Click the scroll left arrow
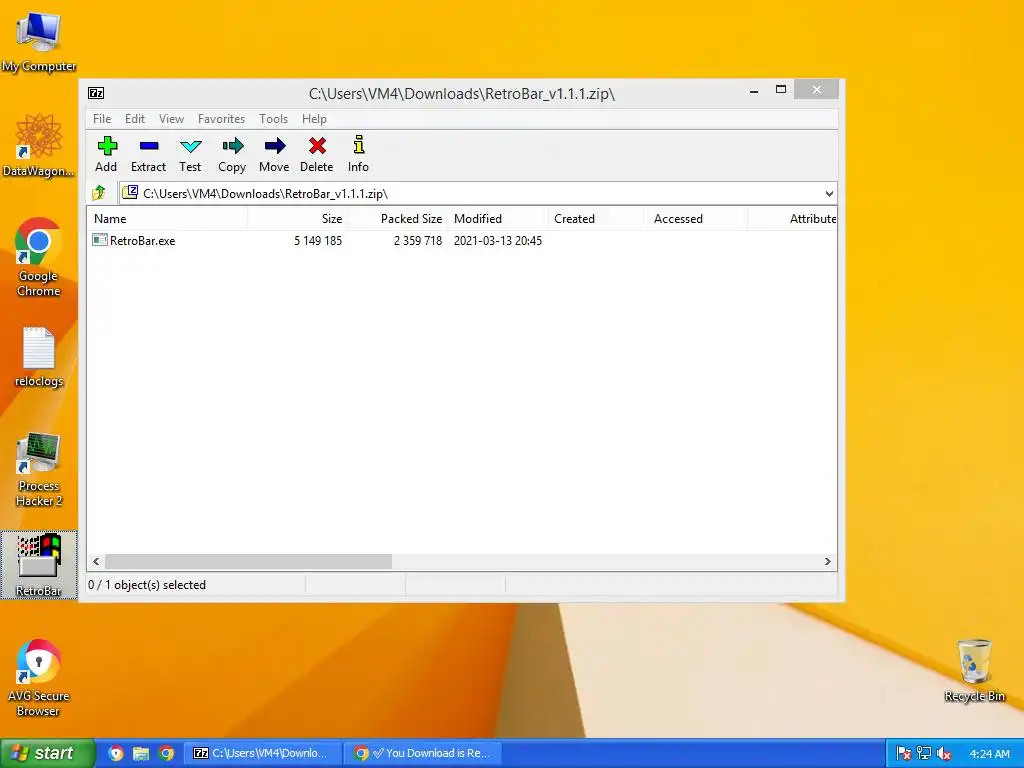This screenshot has width=1024, height=768. [96, 562]
